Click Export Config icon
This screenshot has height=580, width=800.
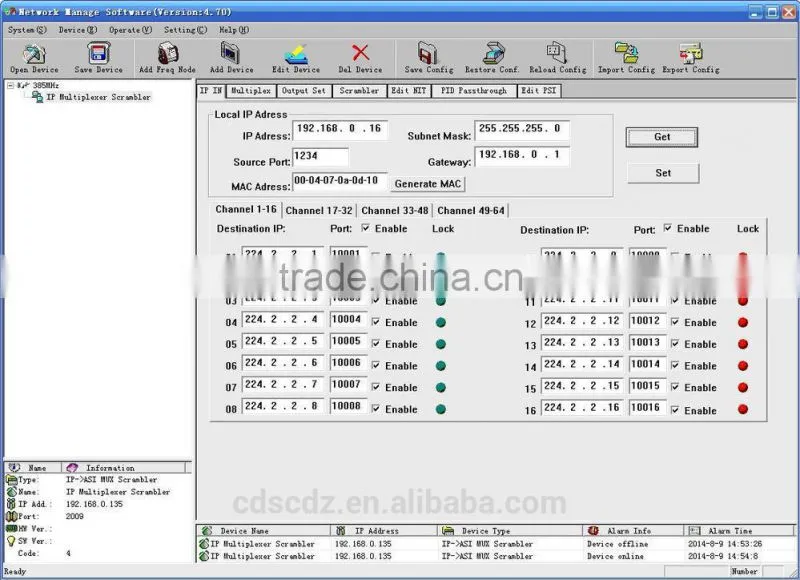point(691,53)
